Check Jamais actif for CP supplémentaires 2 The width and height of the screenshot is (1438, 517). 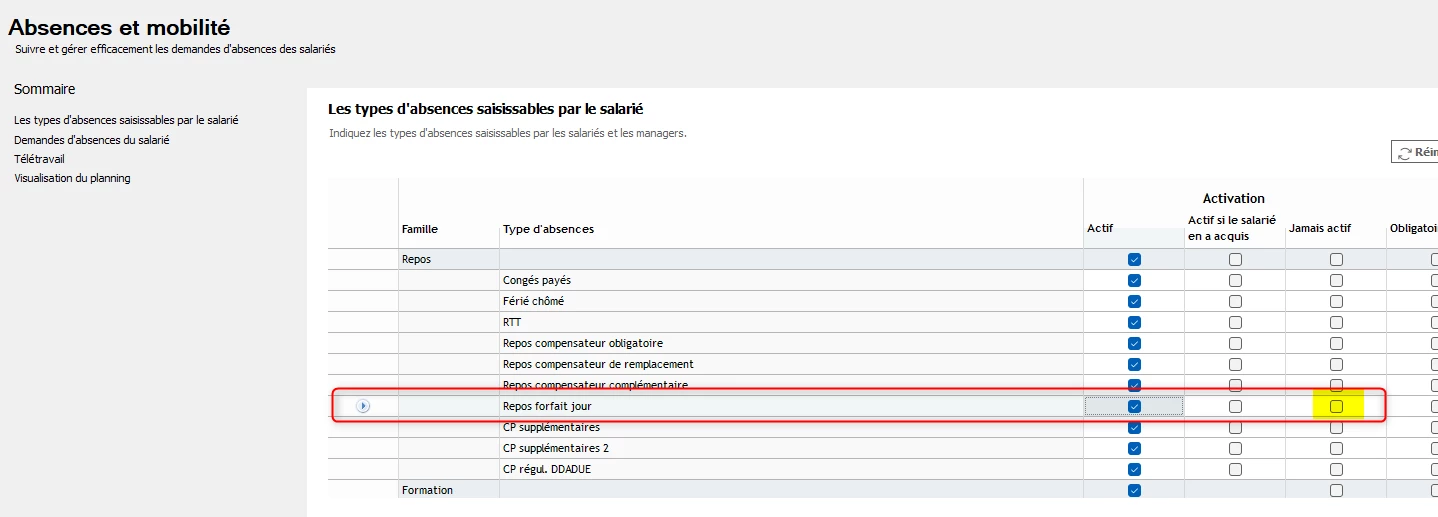[1336, 448]
